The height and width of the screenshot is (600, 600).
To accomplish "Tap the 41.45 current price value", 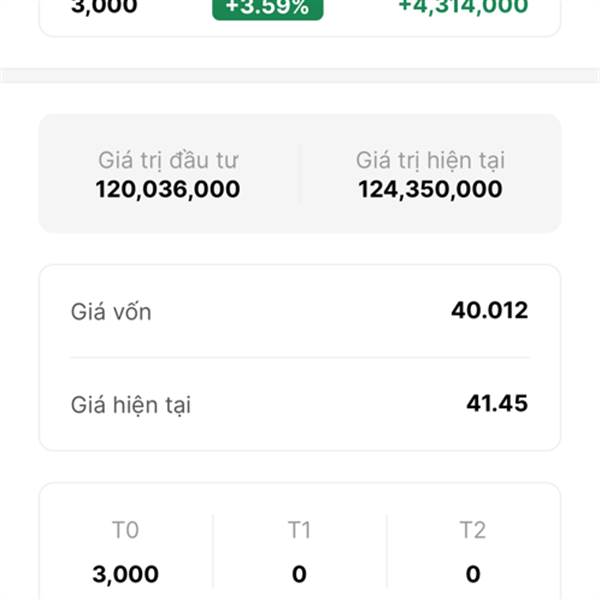I will [x=497, y=403].
